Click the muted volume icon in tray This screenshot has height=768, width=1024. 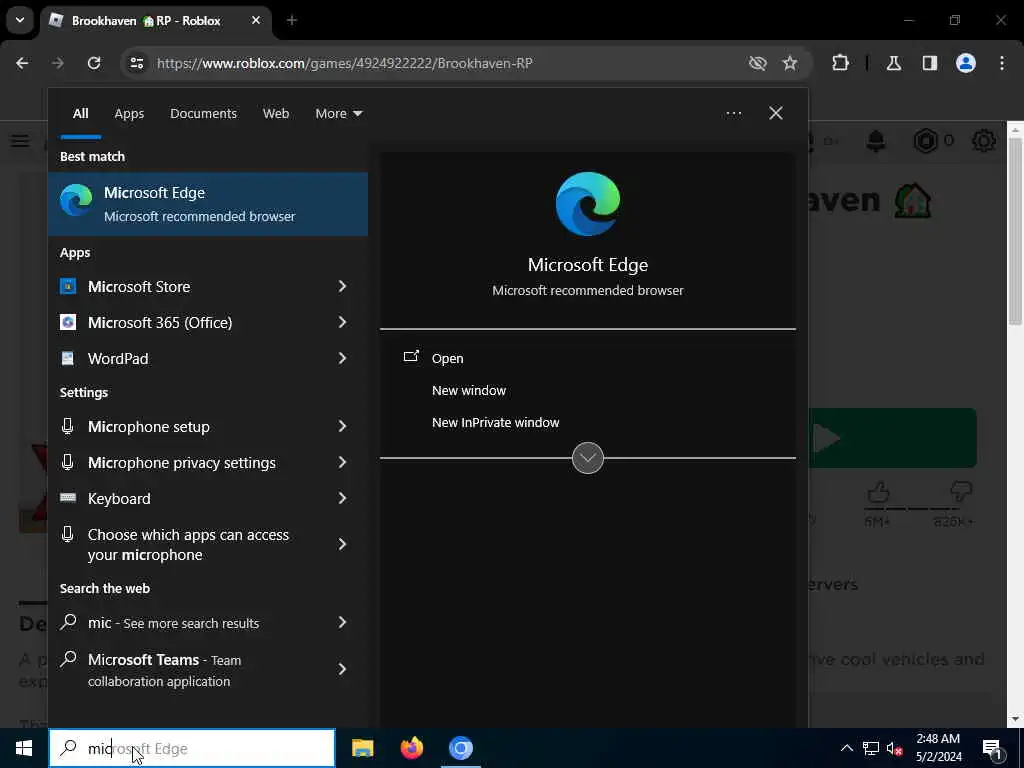895,748
